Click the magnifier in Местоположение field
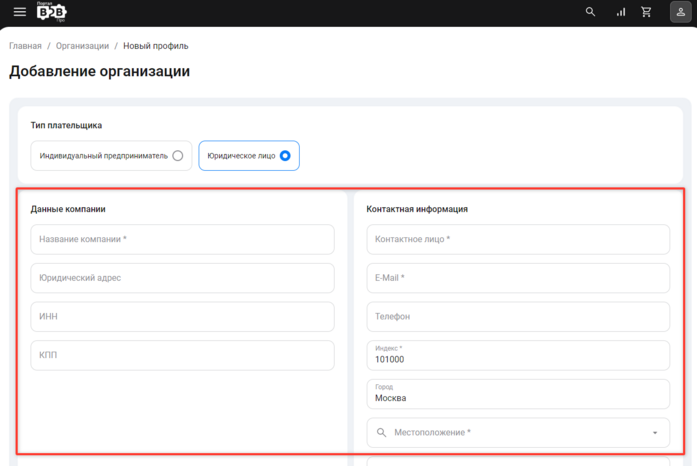697x466 pixels. [x=381, y=432]
